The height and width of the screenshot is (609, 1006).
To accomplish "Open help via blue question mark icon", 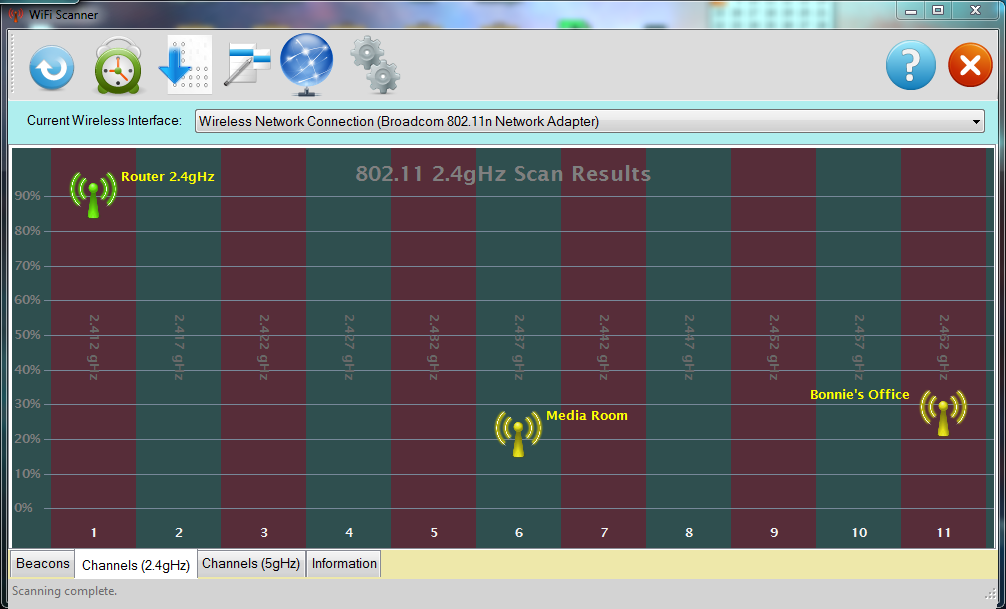I will click(910, 67).
